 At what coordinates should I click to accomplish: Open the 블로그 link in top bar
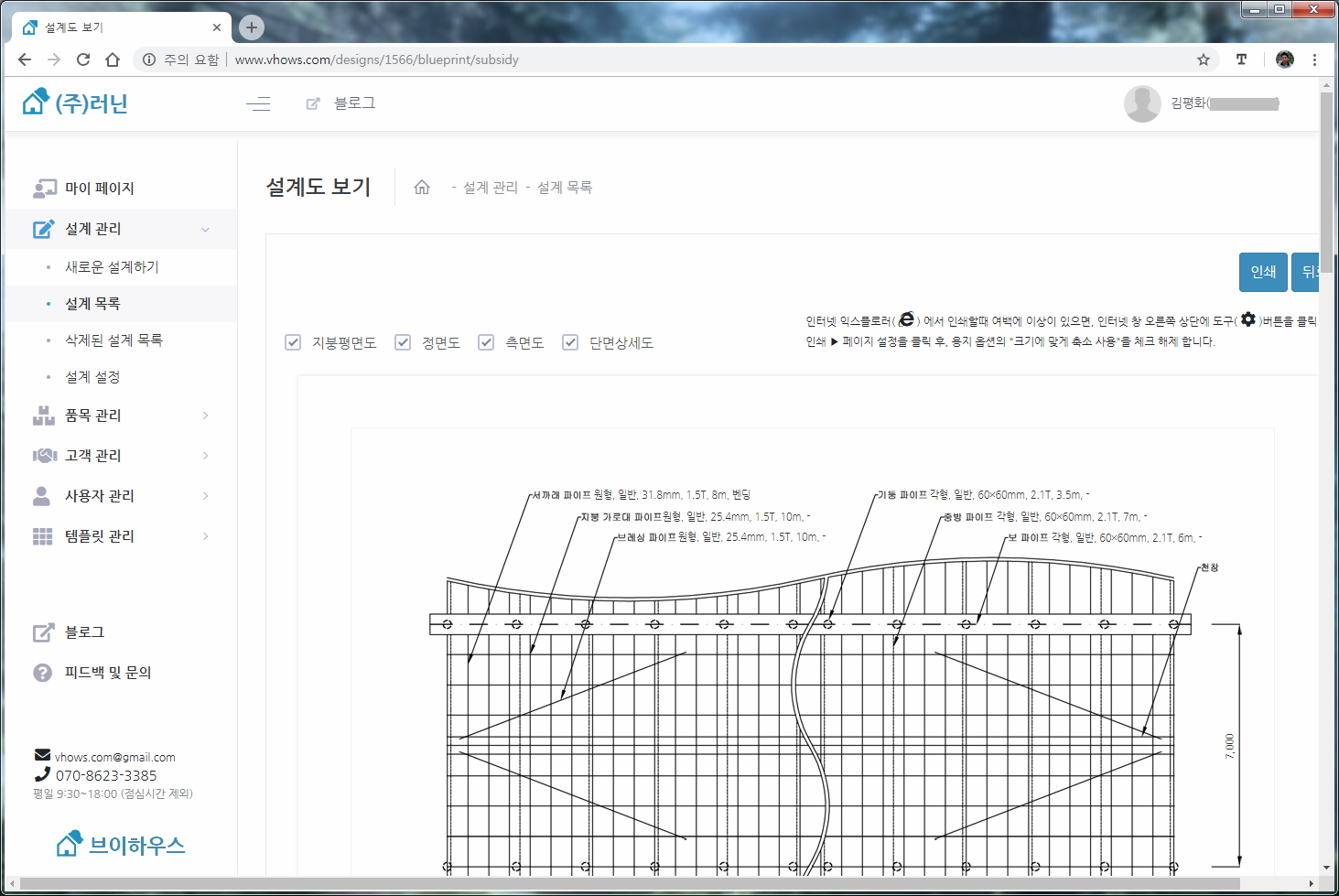pyautogui.click(x=353, y=103)
